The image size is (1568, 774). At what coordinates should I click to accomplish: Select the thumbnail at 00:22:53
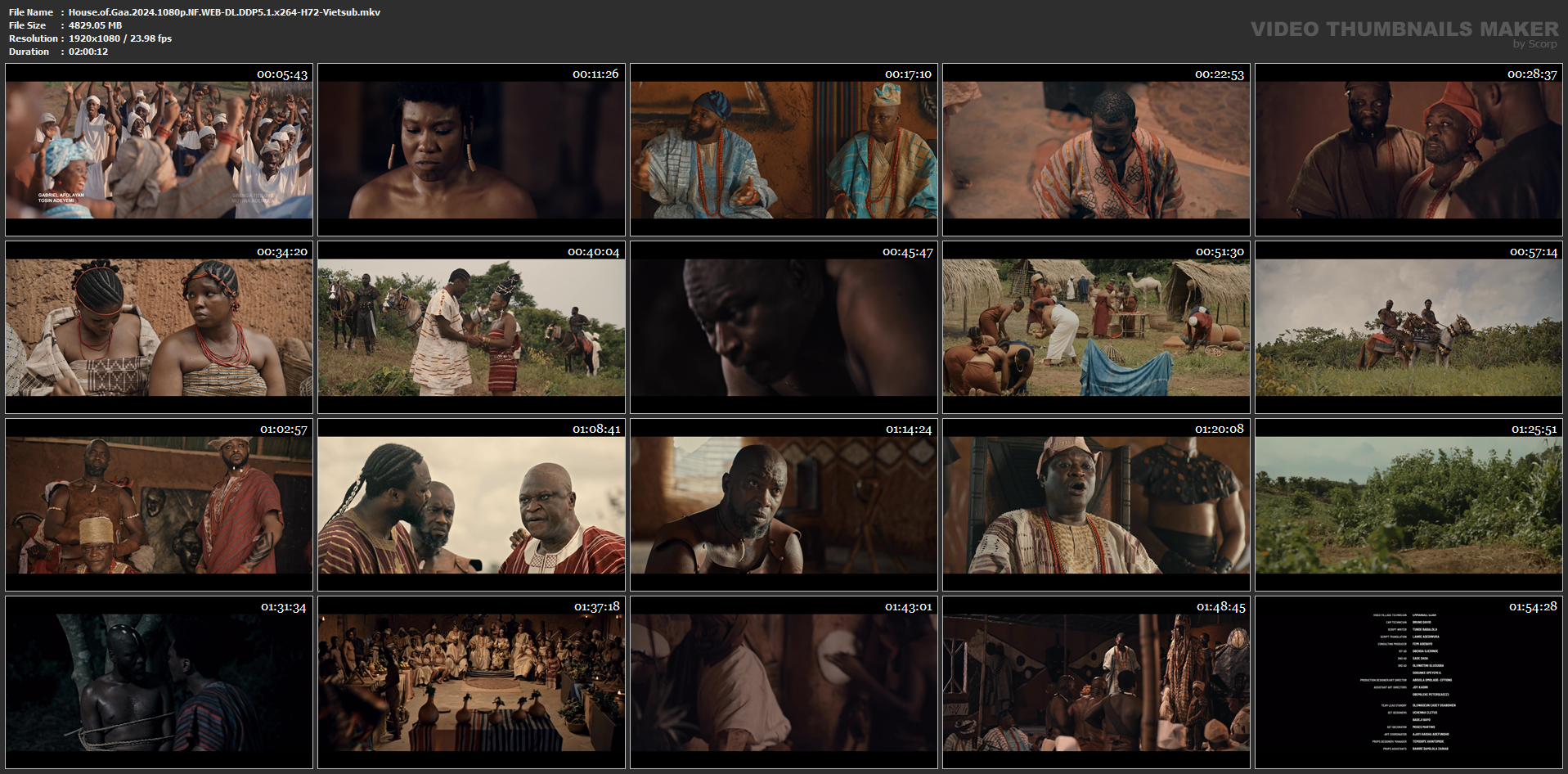[x=1096, y=150]
